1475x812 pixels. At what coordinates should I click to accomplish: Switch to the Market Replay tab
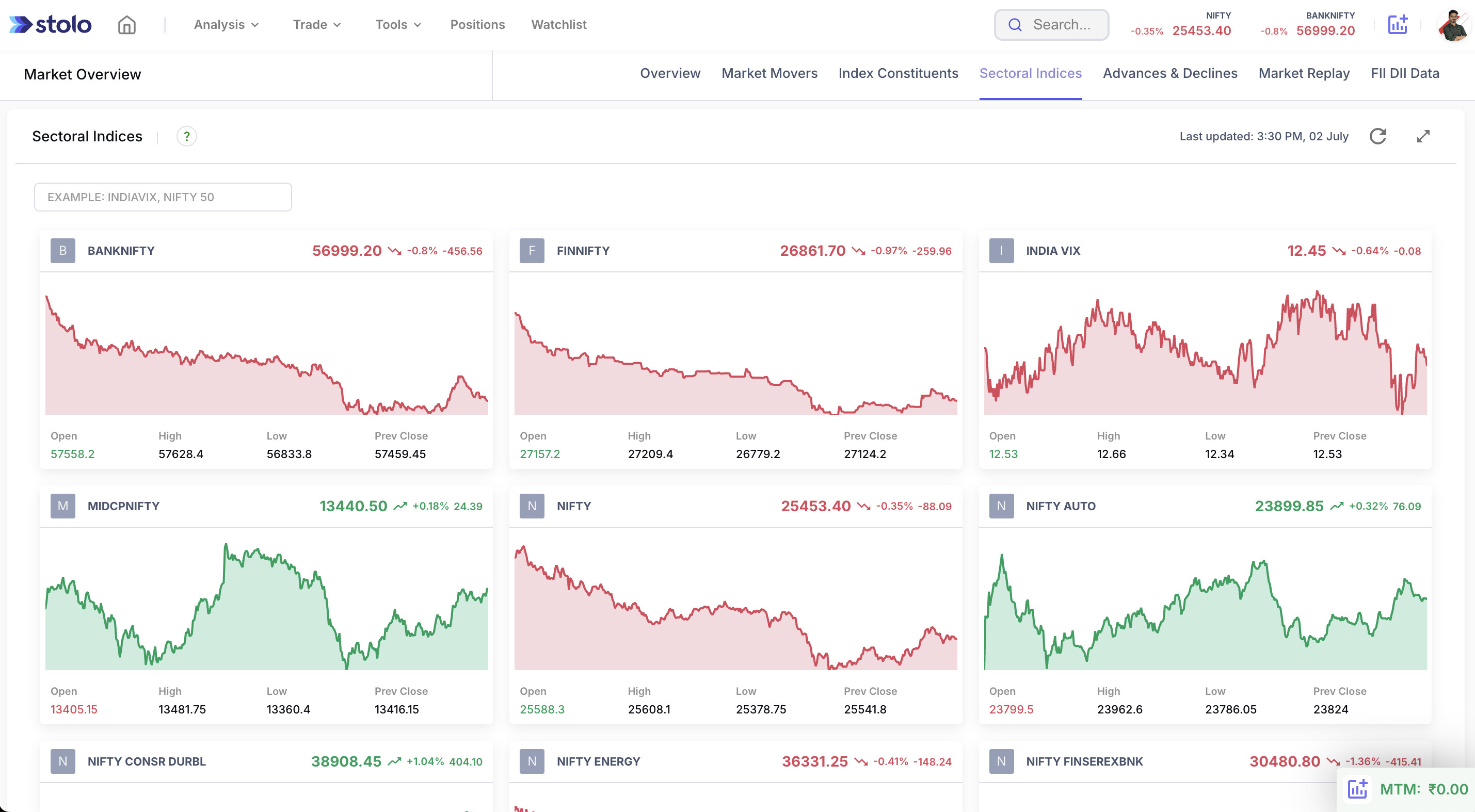point(1304,73)
